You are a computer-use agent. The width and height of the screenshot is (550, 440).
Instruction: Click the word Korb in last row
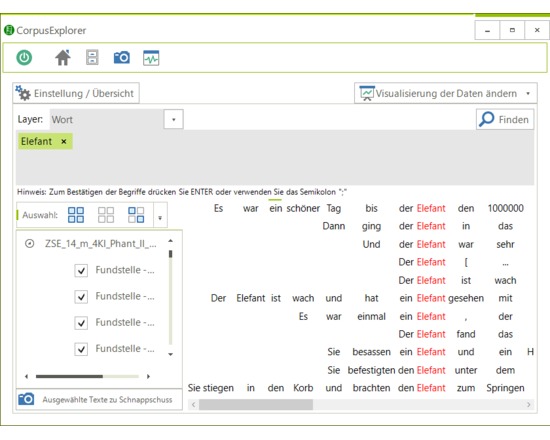303,388
